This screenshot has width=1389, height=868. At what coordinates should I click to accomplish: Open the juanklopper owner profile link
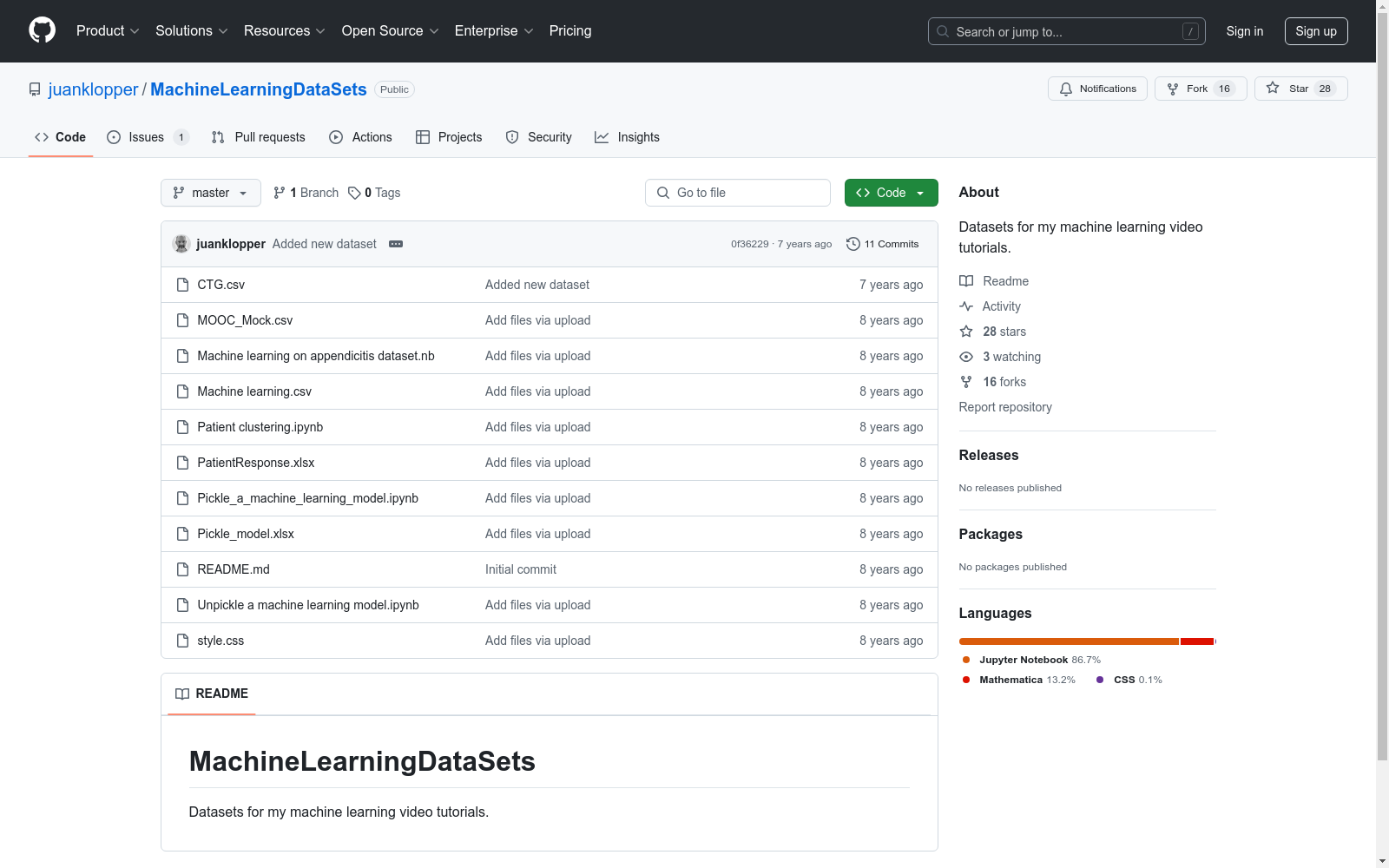tap(94, 89)
